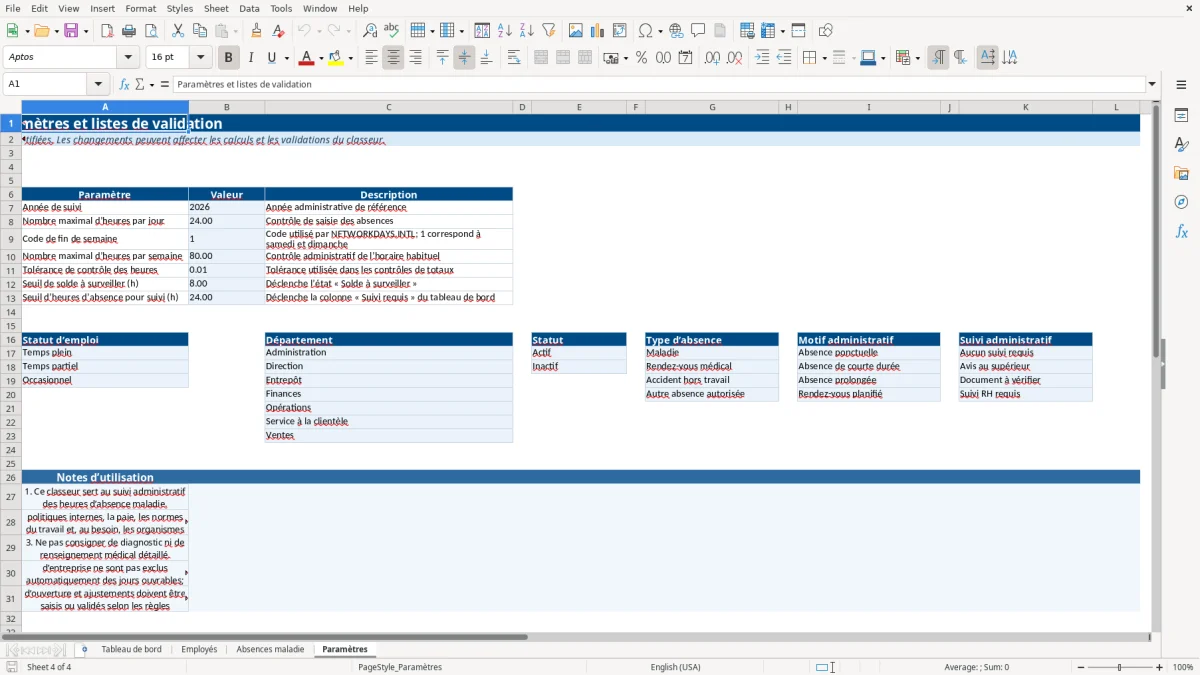Cut the selected cells
The width and height of the screenshot is (1200, 675).
[177, 31]
